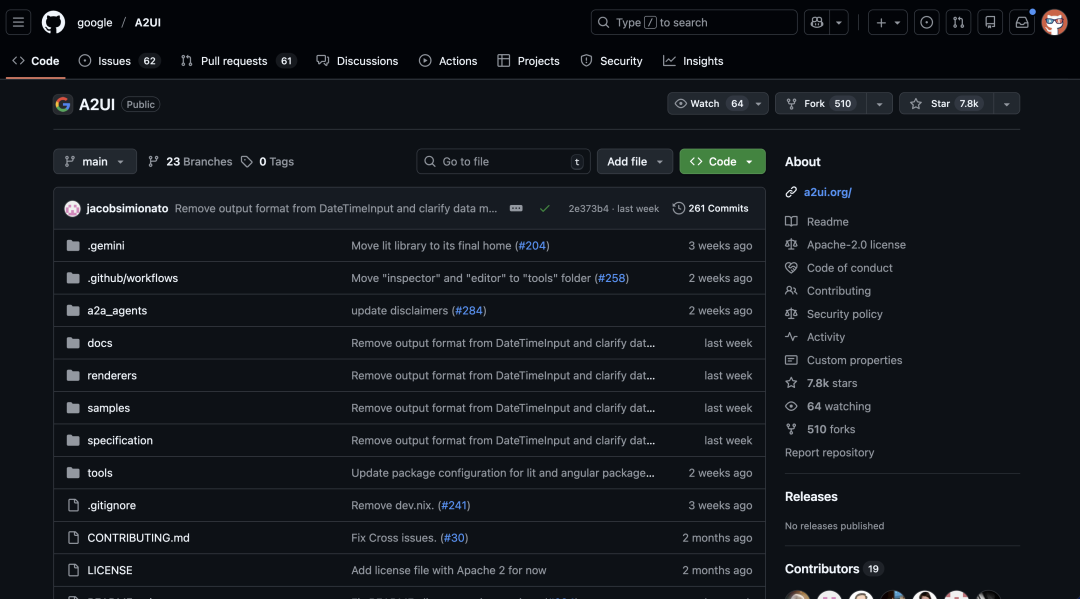Open the docs folder
This screenshot has width=1080, height=599.
(100, 343)
